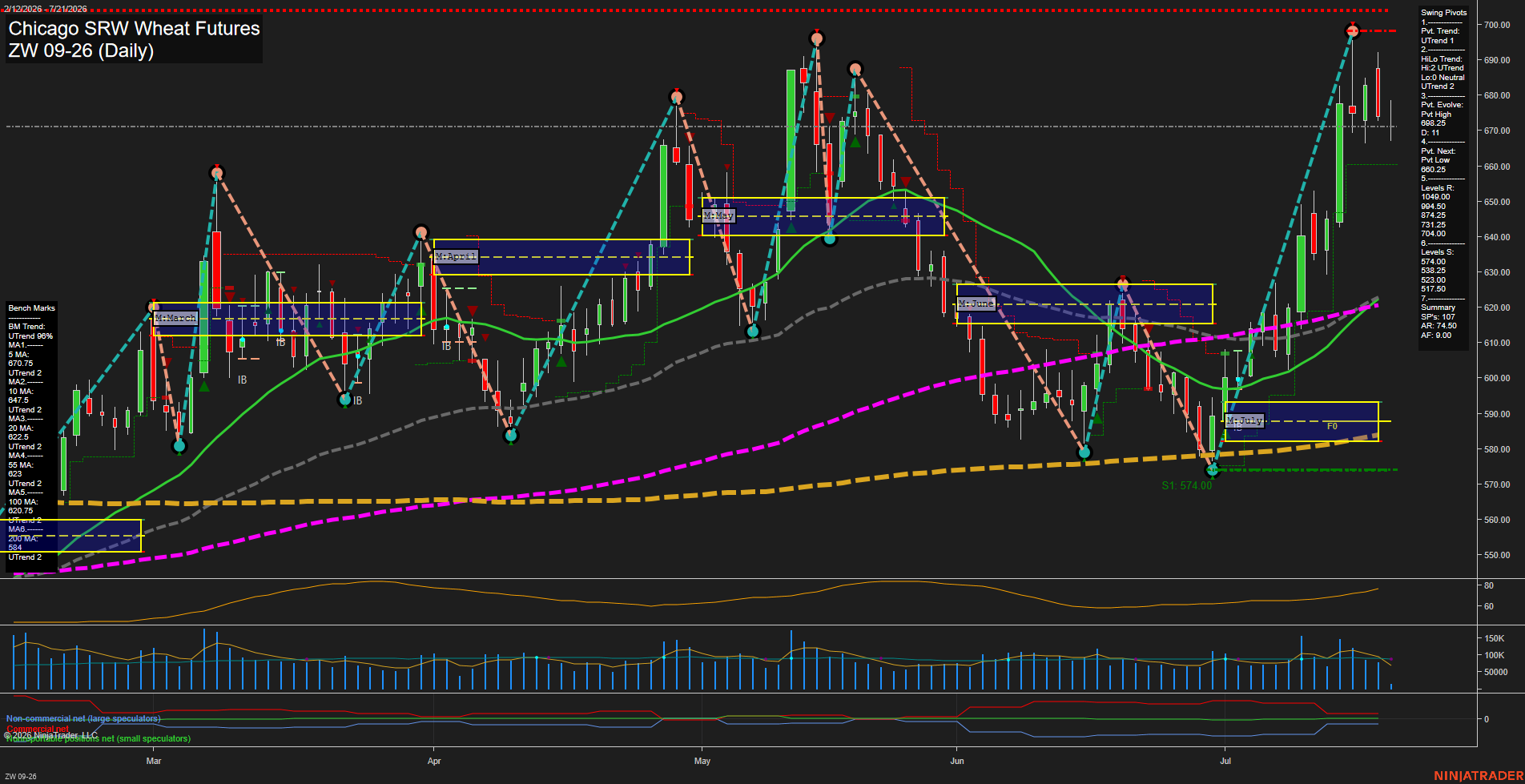Viewport: 1525px width, 784px height.
Task: Click the mid-May swing high pivot marker near 697
Action: [x=816, y=38]
